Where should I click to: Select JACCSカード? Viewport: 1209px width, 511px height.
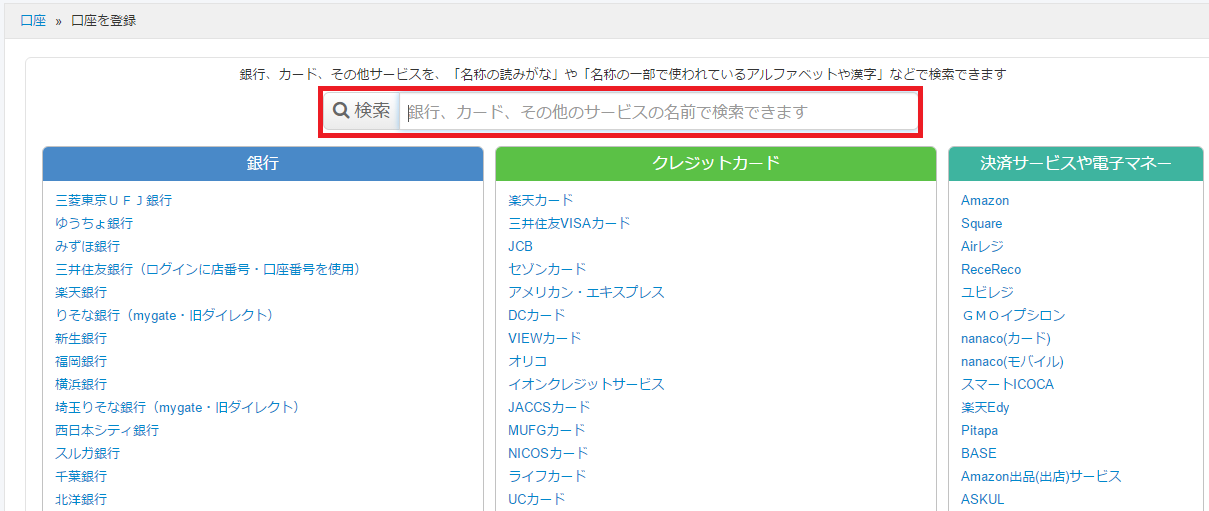tap(549, 407)
